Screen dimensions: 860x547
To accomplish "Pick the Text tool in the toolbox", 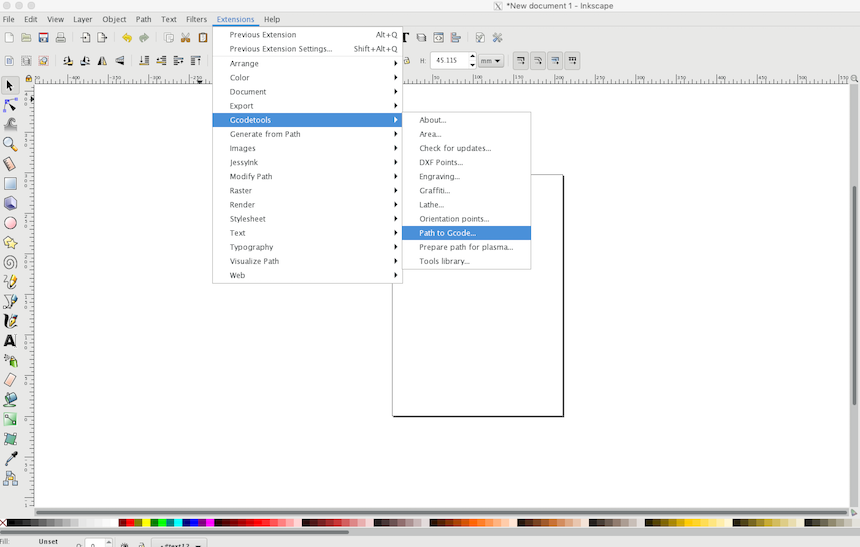I will (10, 341).
